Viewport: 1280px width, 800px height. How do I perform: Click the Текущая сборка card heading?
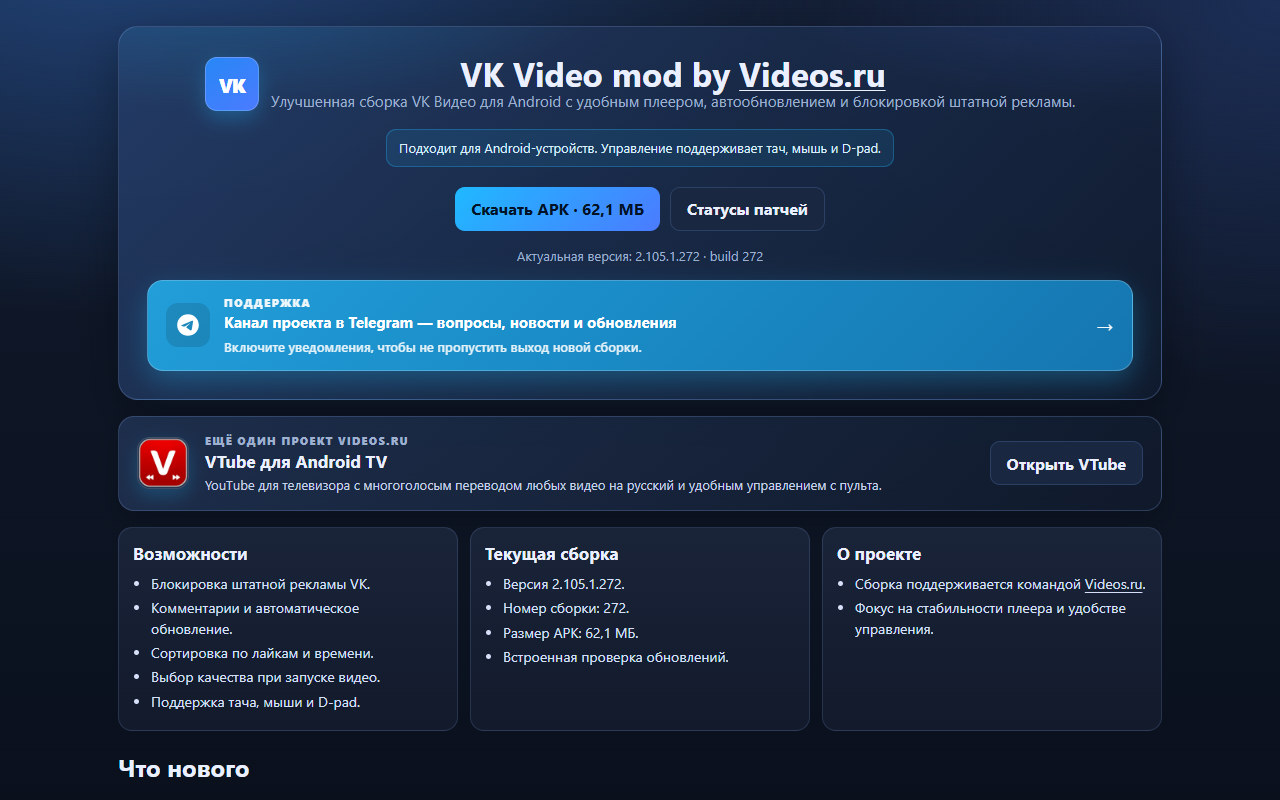[x=552, y=554]
